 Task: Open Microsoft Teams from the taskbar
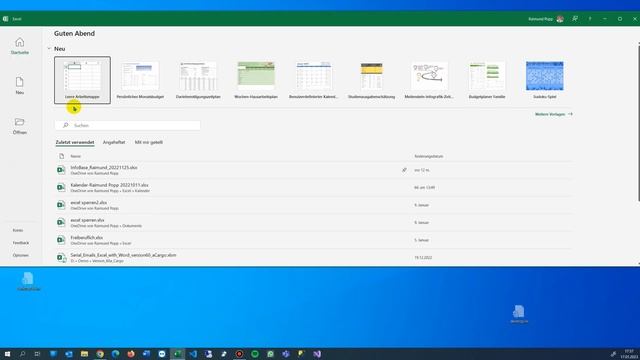[286, 354]
